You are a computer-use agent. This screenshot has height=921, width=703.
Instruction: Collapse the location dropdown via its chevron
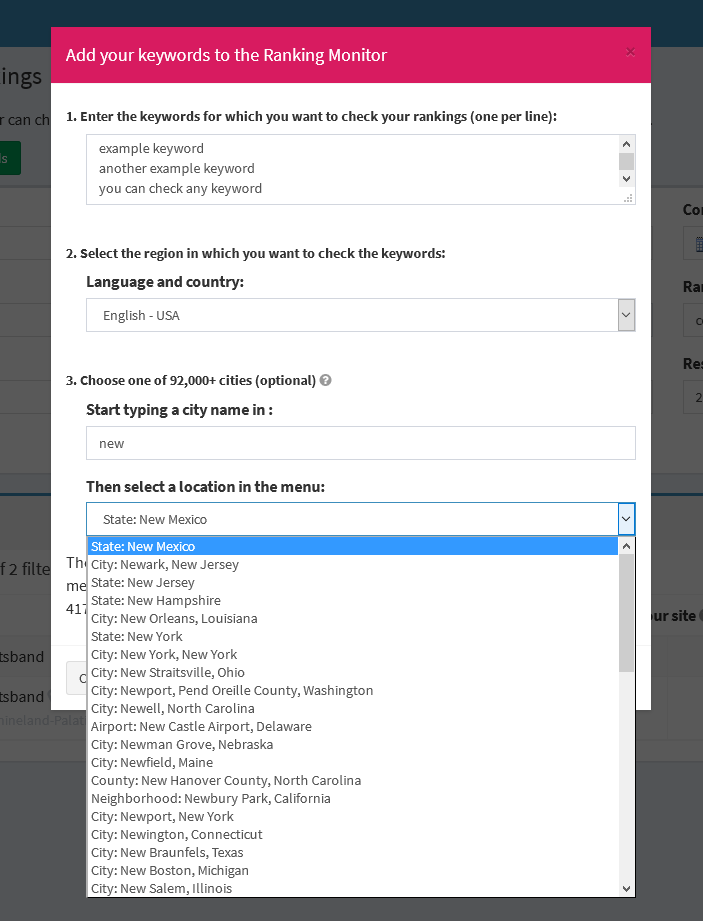click(x=626, y=519)
